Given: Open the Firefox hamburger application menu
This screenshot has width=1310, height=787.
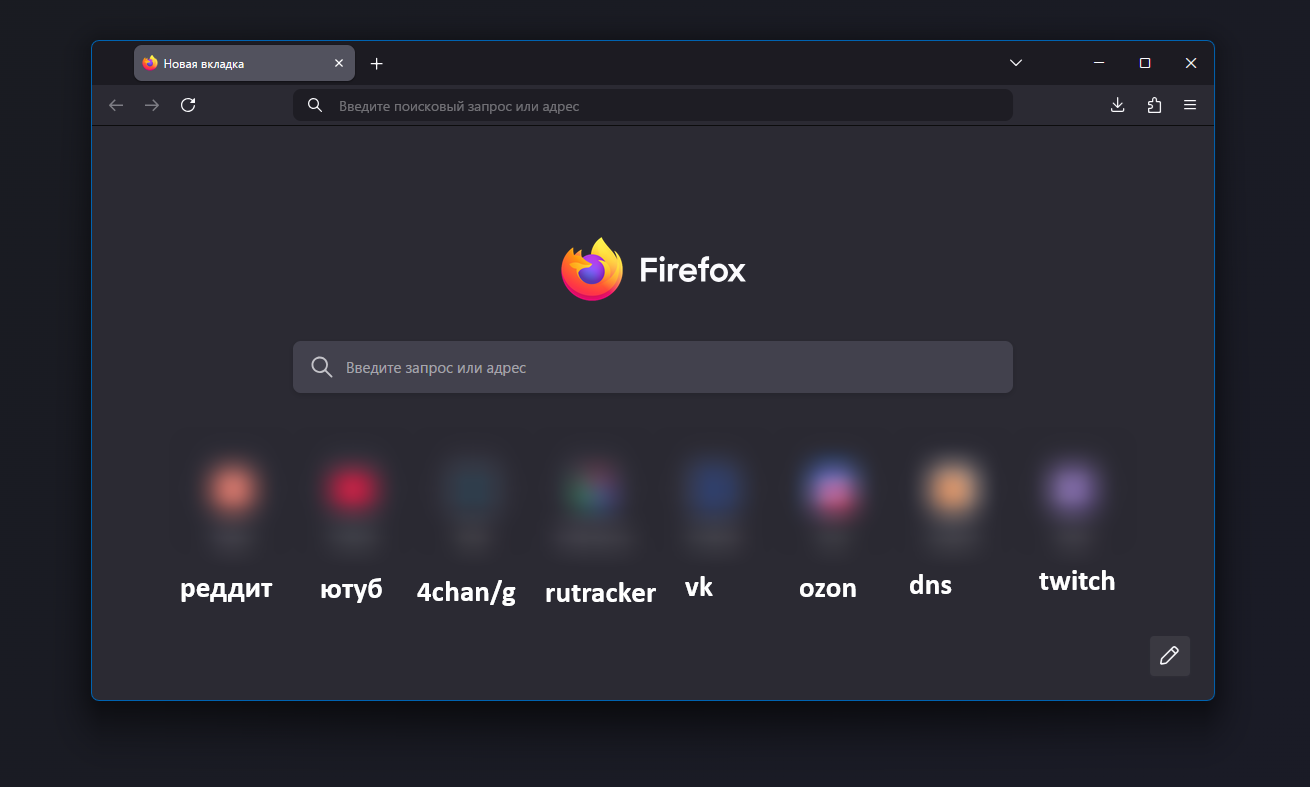Looking at the screenshot, I should click(1190, 105).
